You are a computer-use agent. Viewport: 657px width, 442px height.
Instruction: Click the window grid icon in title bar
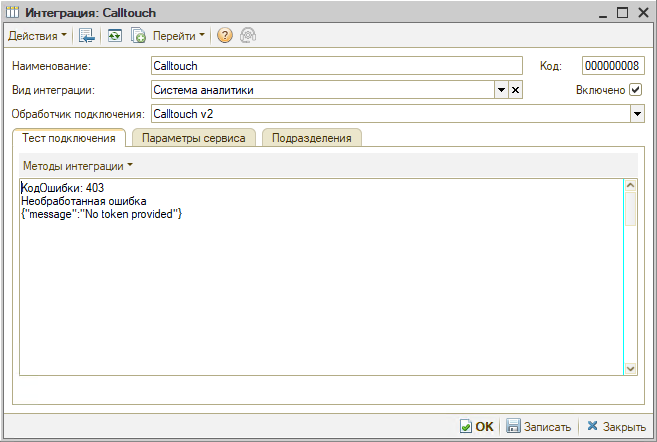point(13,13)
